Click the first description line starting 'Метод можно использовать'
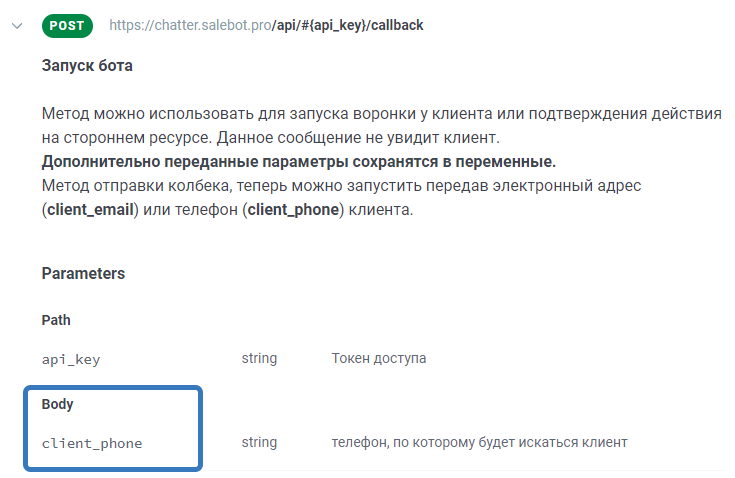Screen dimensions: 735x478 (380, 114)
